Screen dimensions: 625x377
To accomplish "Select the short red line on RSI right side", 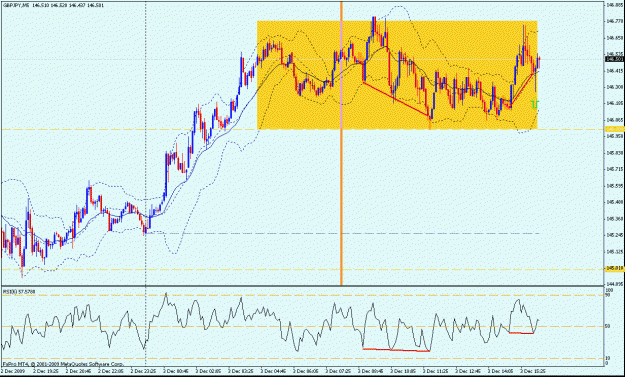I will click(x=521, y=332).
